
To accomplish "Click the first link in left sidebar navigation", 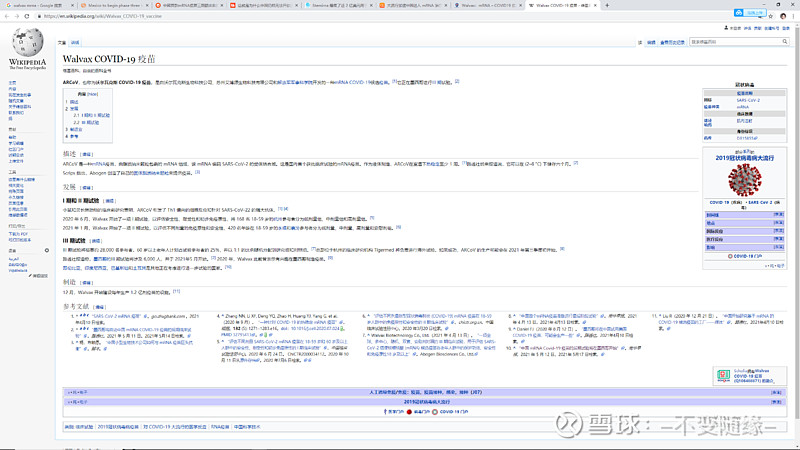I will click(x=12, y=83).
